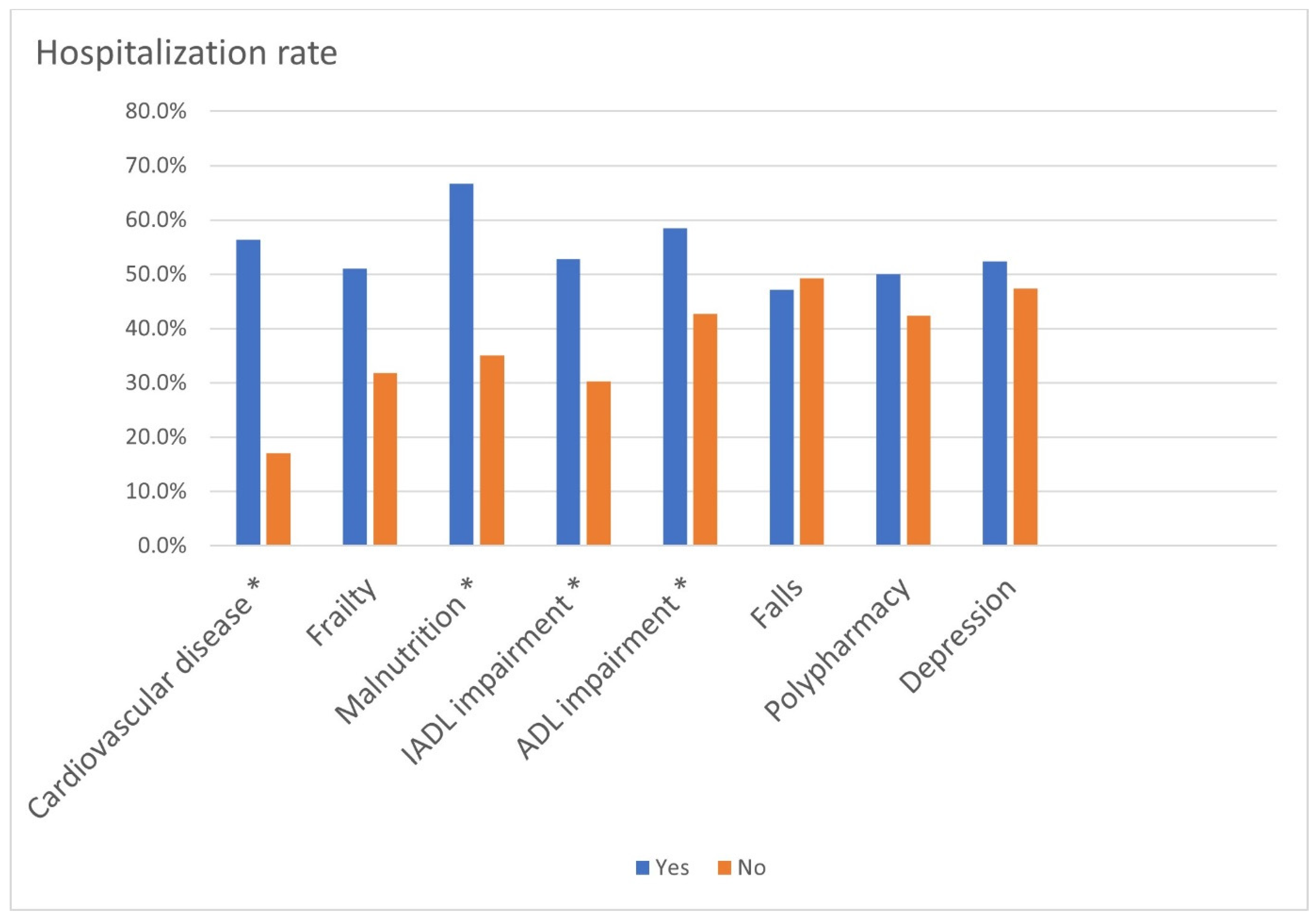
Task: Click the blue Cardiovascular disease bar
Action: pyautogui.click(x=248, y=392)
